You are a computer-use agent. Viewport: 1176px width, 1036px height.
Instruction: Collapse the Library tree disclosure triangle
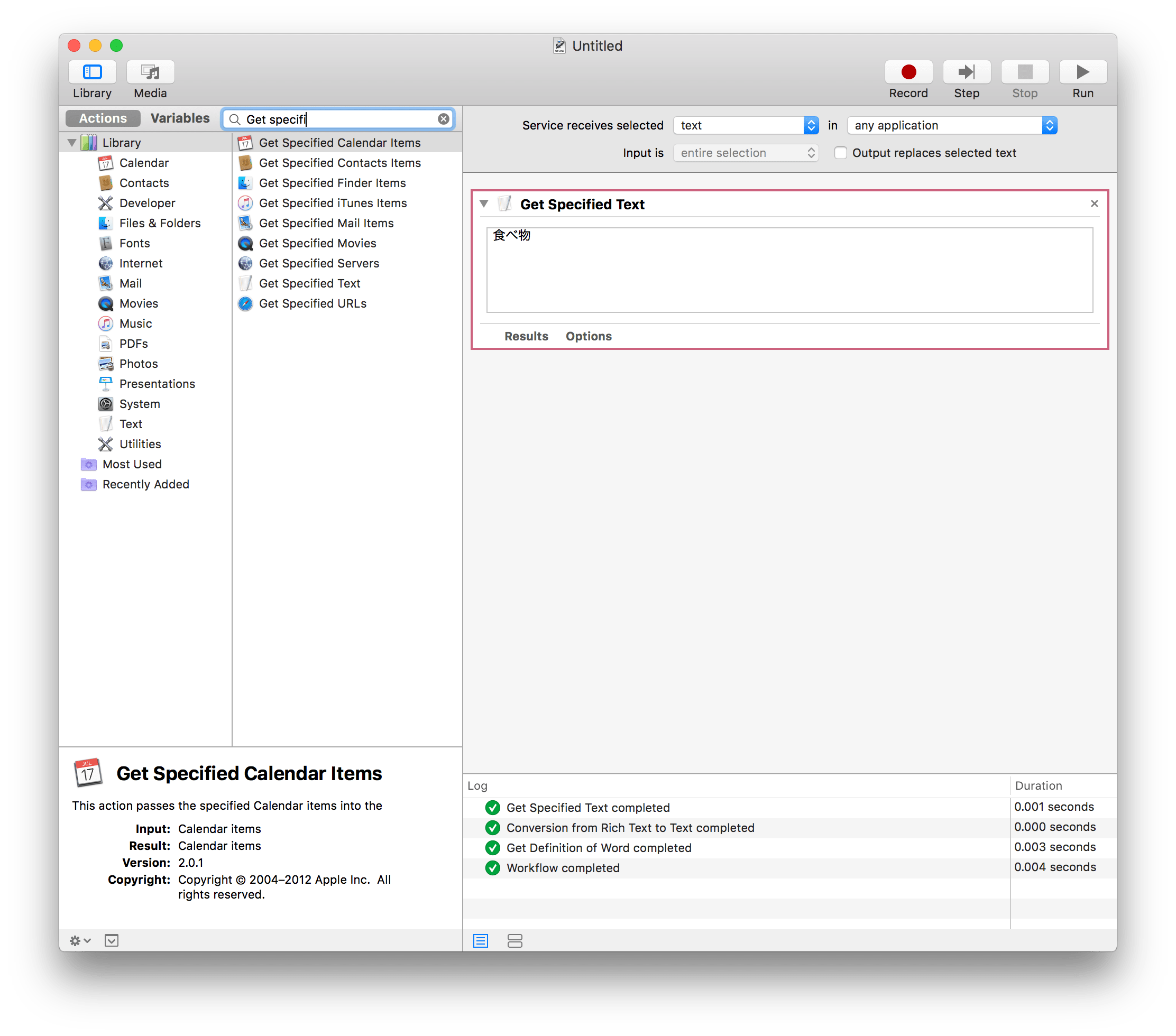pos(72,143)
